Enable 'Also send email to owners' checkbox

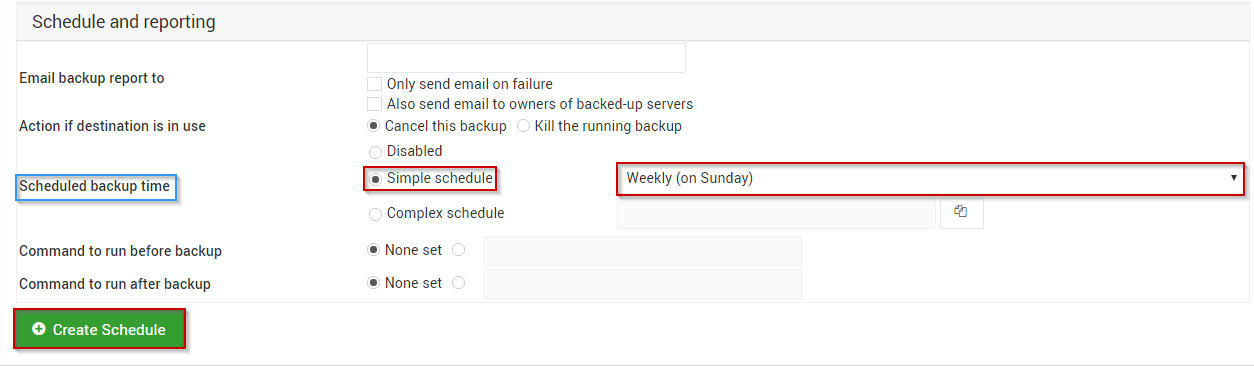[374, 104]
